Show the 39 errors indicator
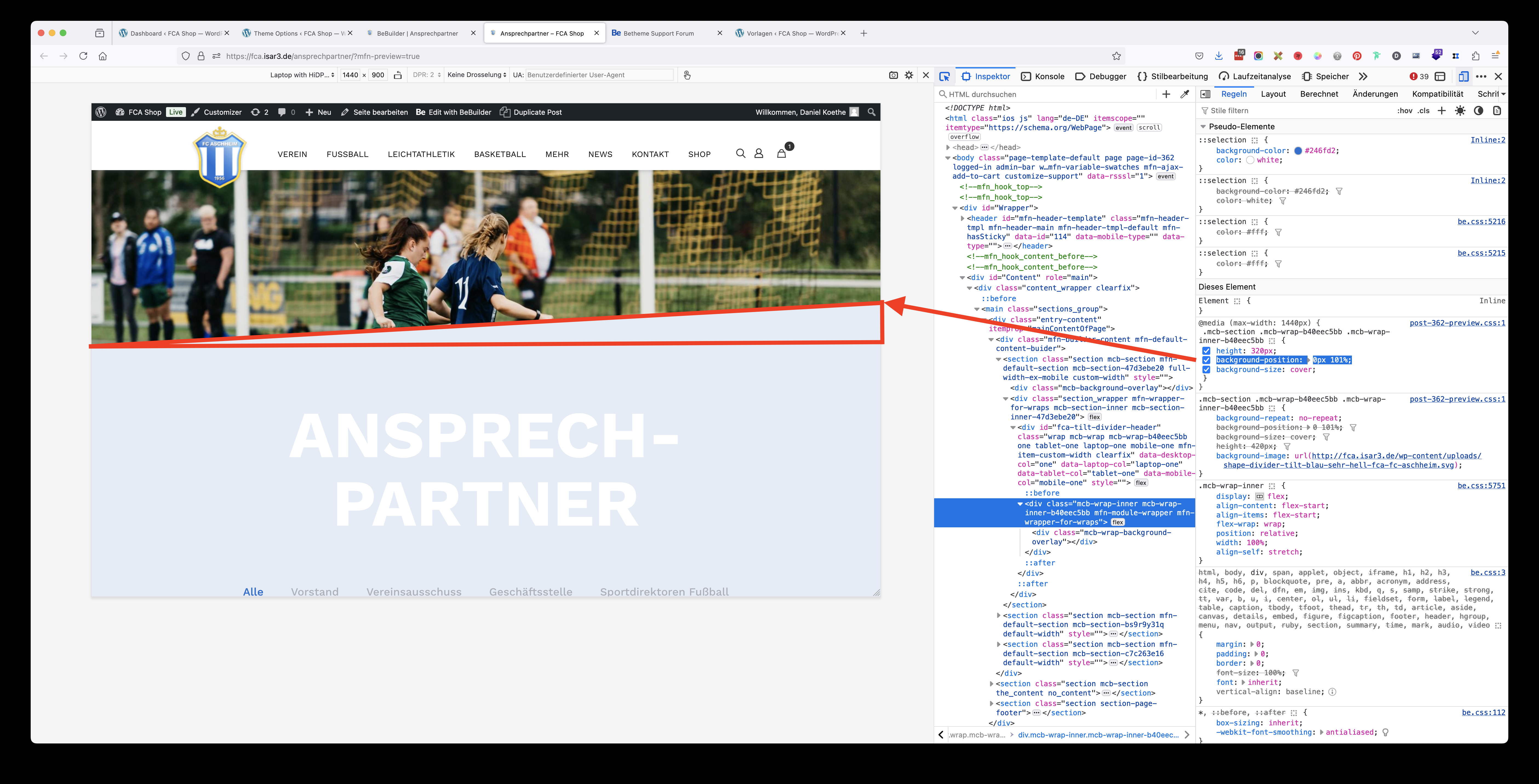This screenshot has width=1539, height=784. (1419, 76)
